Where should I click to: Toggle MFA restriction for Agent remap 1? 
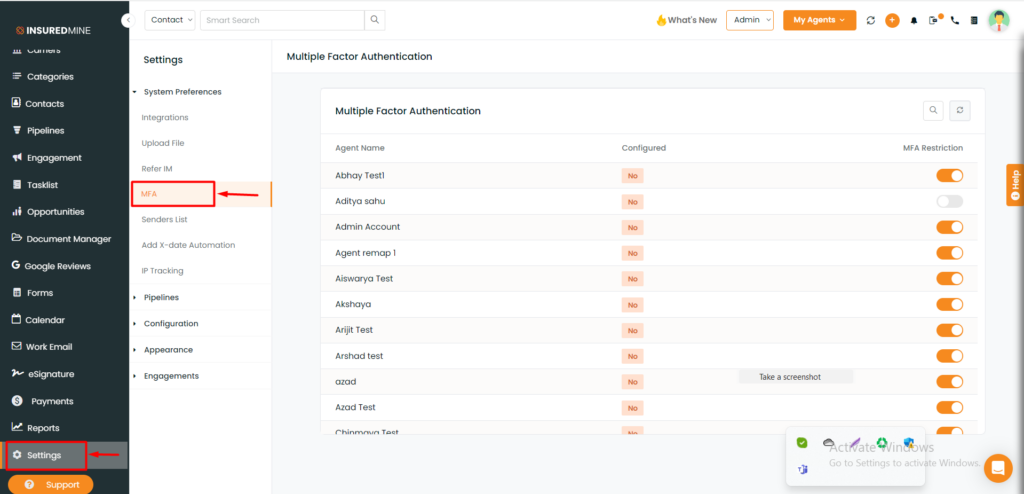[950, 253]
